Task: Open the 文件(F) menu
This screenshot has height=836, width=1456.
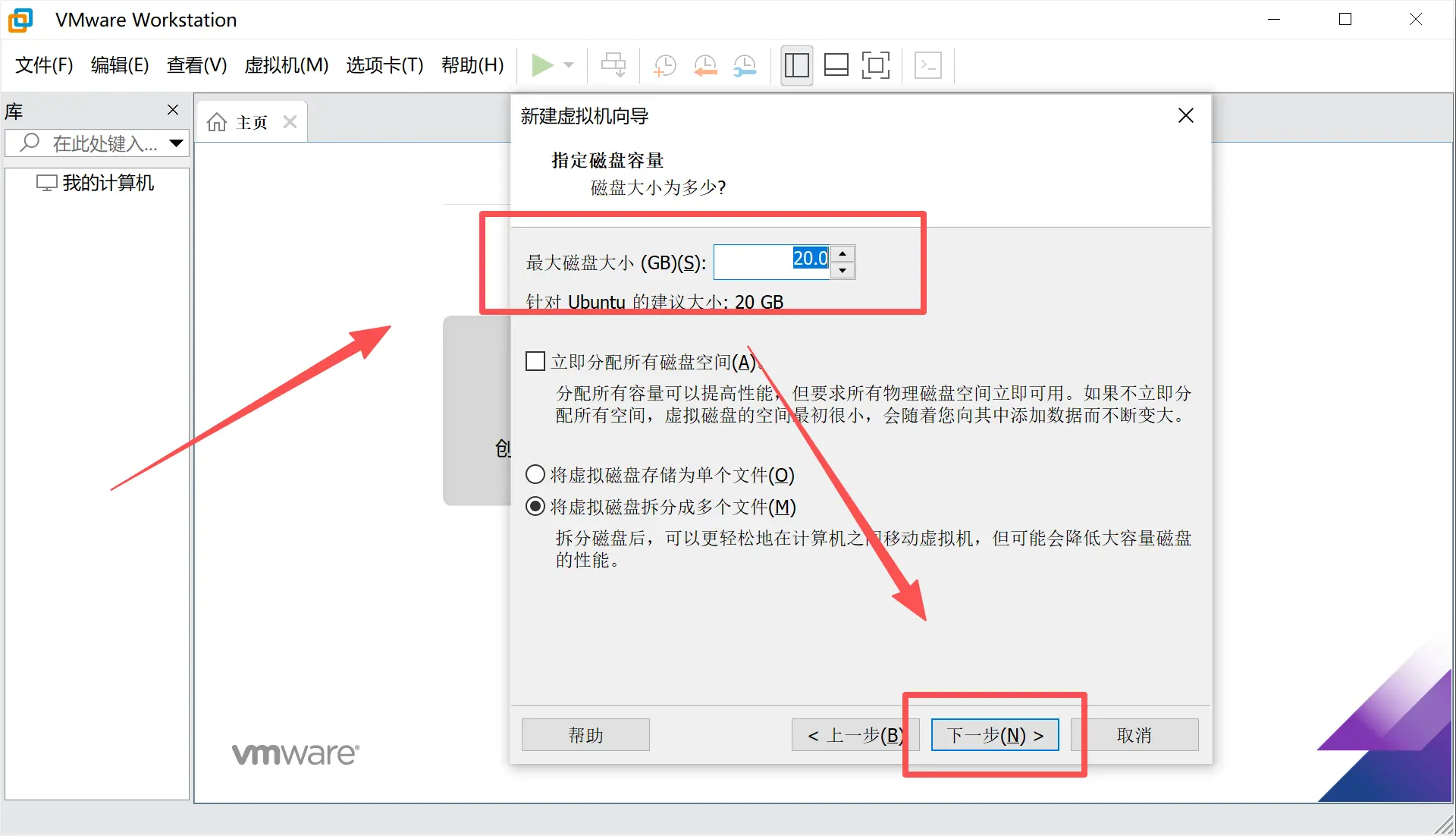Action: (x=44, y=65)
